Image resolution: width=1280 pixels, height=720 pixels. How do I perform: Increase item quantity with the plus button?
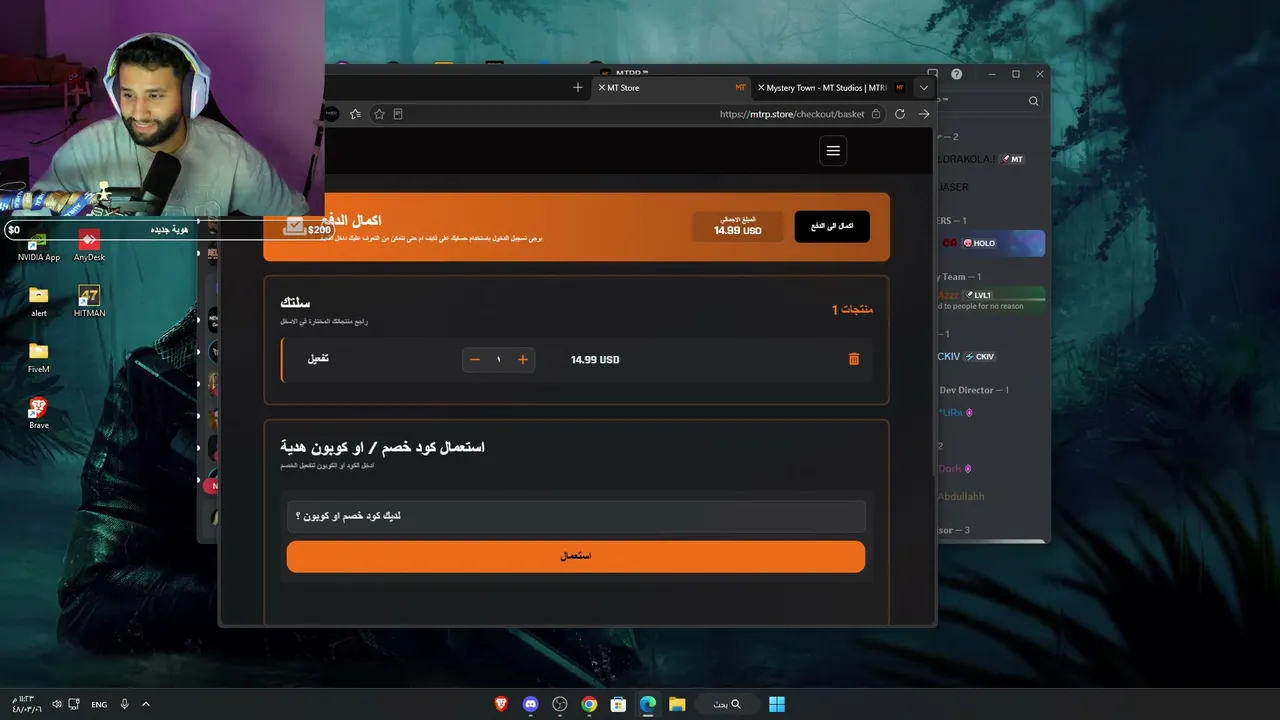coord(522,360)
